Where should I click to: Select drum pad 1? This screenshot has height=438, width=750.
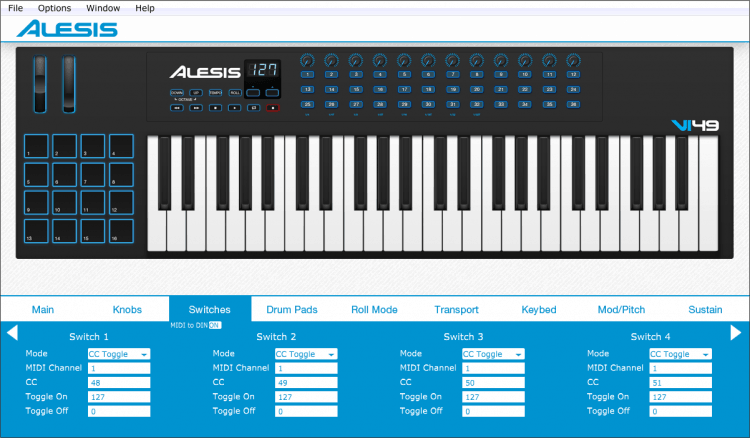[x=36, y=146]
